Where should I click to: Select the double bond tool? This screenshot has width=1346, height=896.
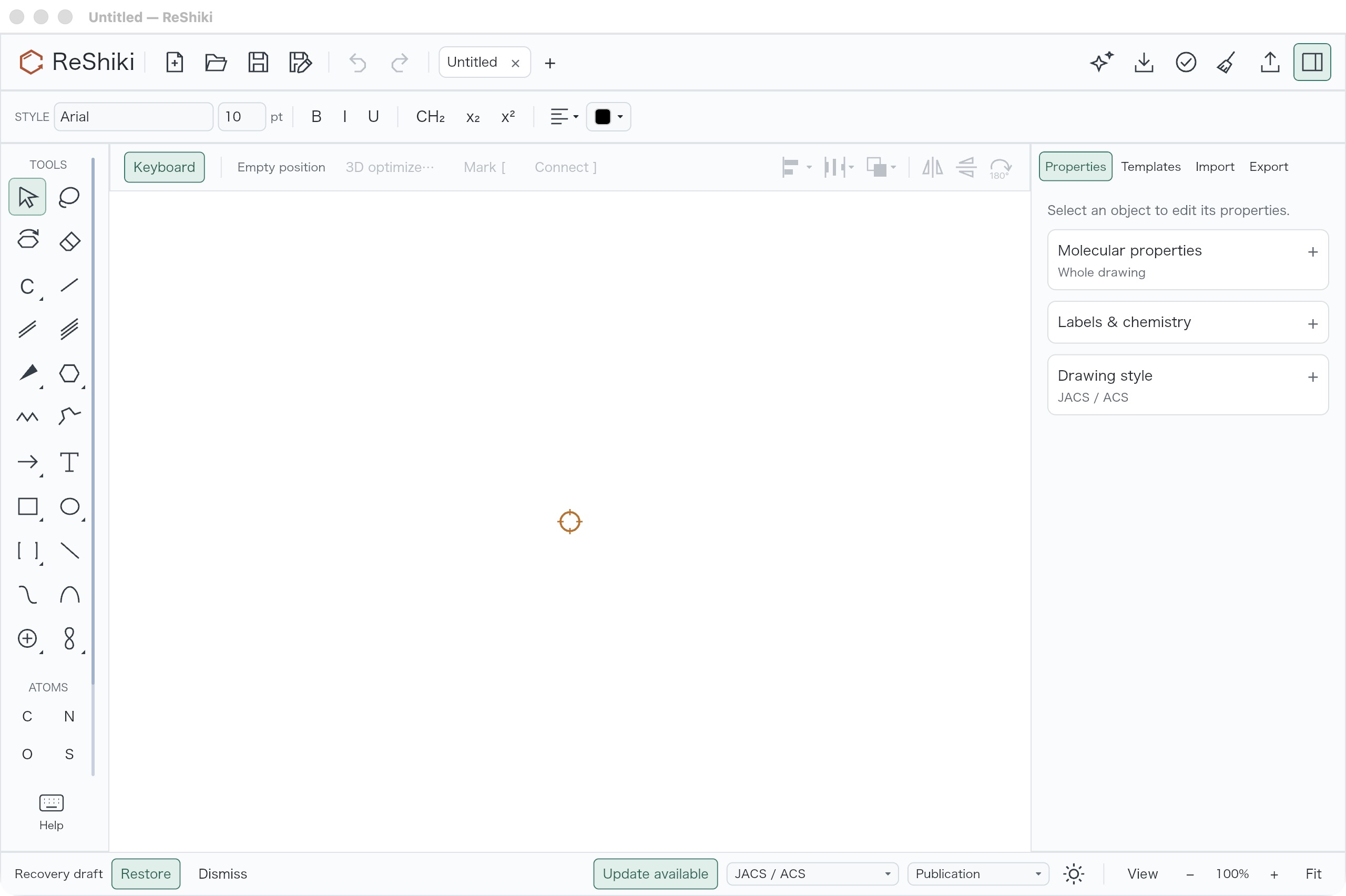[x=27, y=329]
